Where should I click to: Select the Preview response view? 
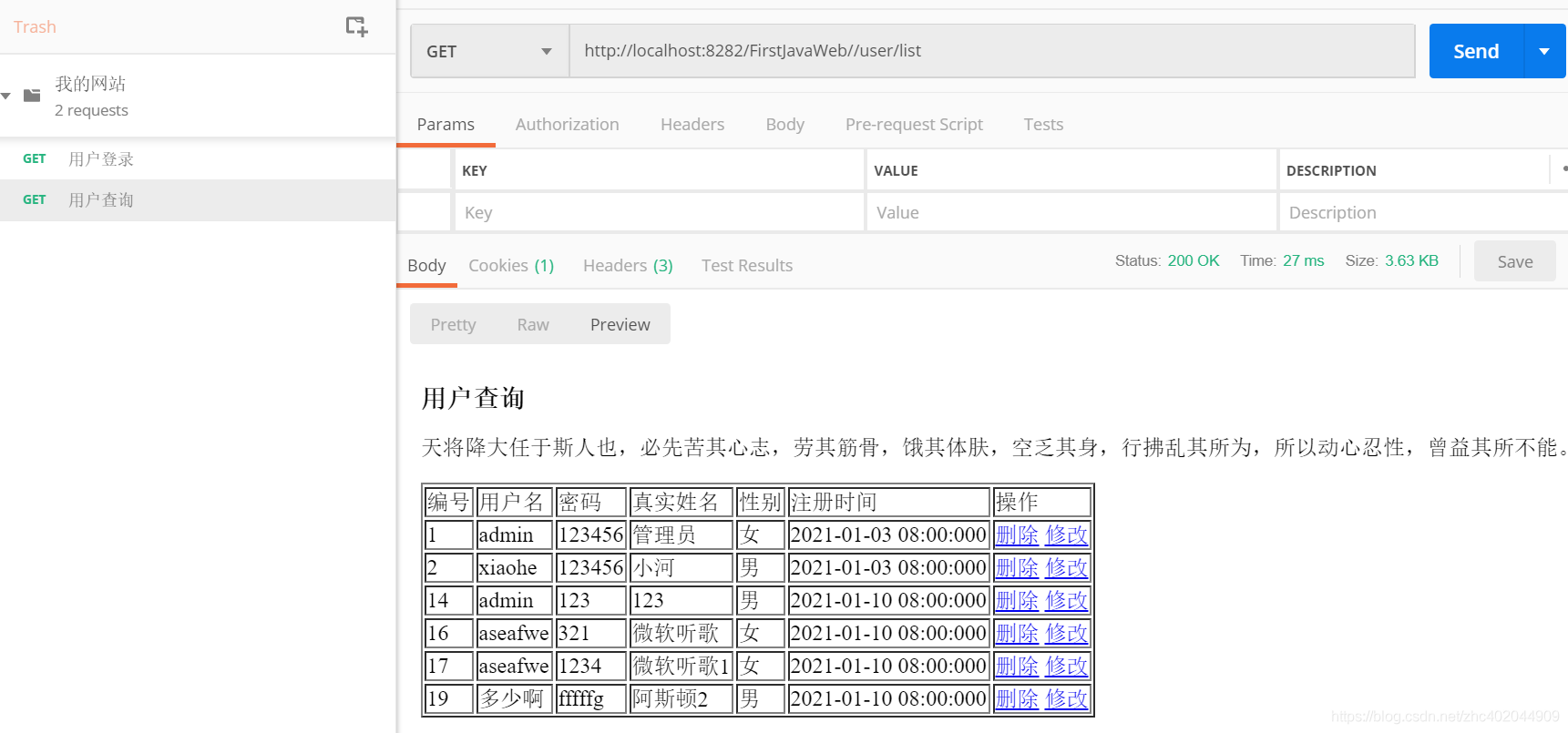[x=620, y=325]
